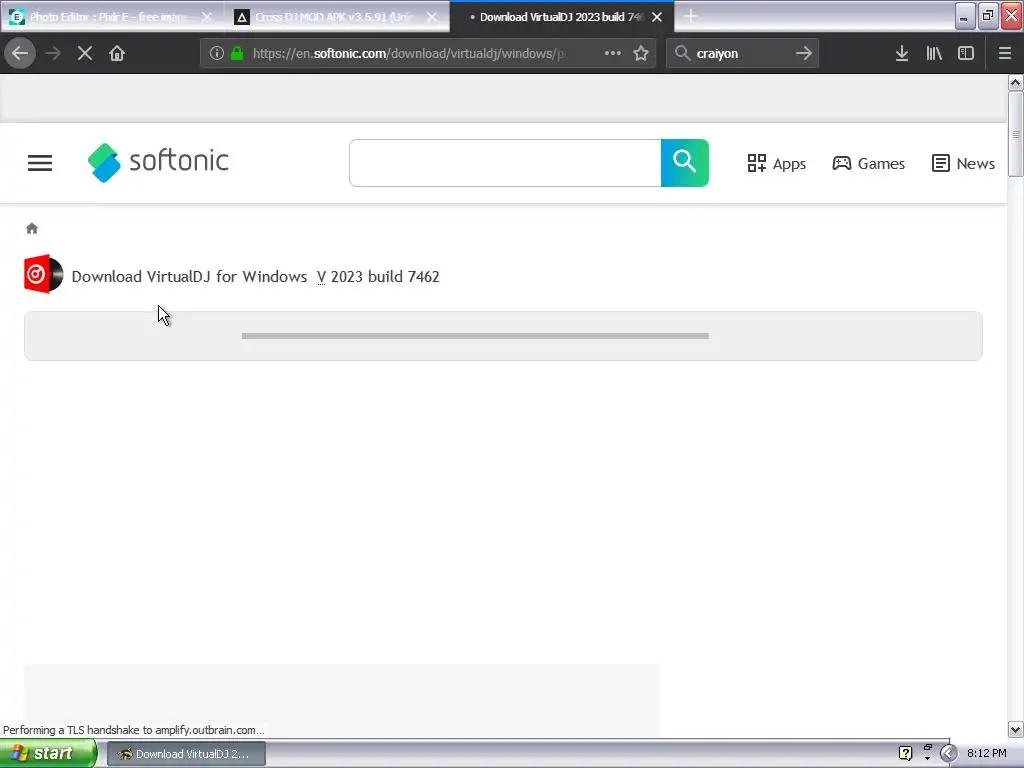Click the Download VirtualDJ for Windows heading

[189, 276]
